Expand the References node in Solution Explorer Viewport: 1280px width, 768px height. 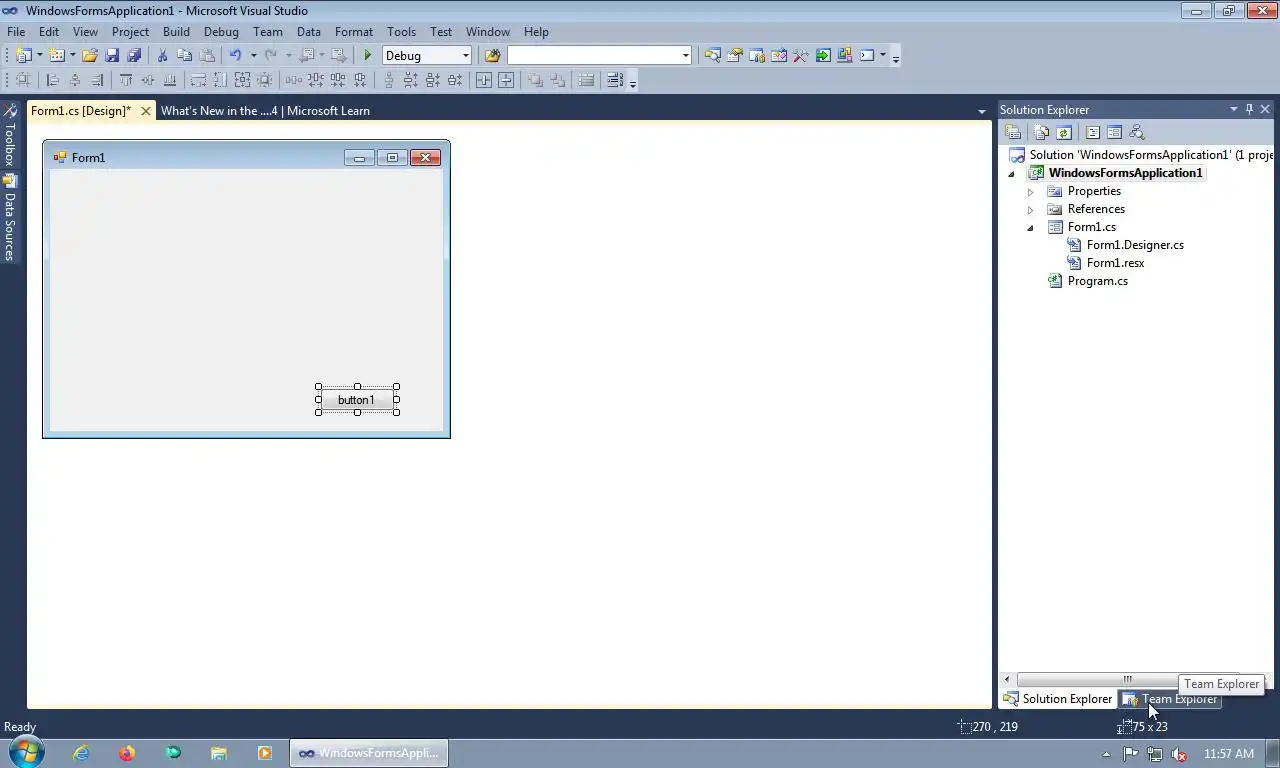1031,209
